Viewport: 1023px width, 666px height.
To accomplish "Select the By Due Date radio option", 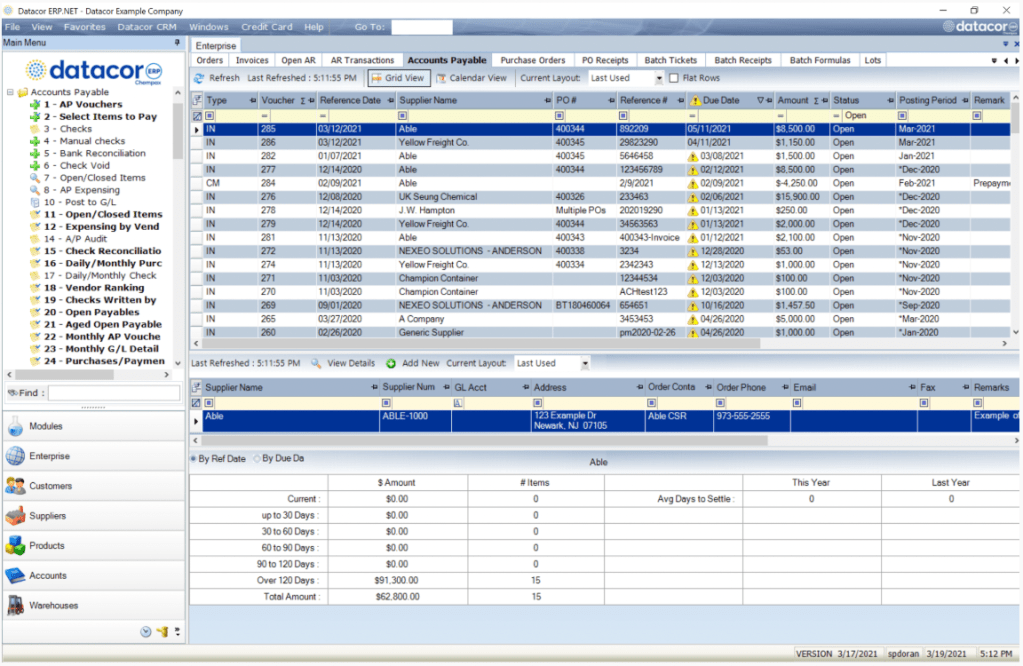I will (256, 459).
